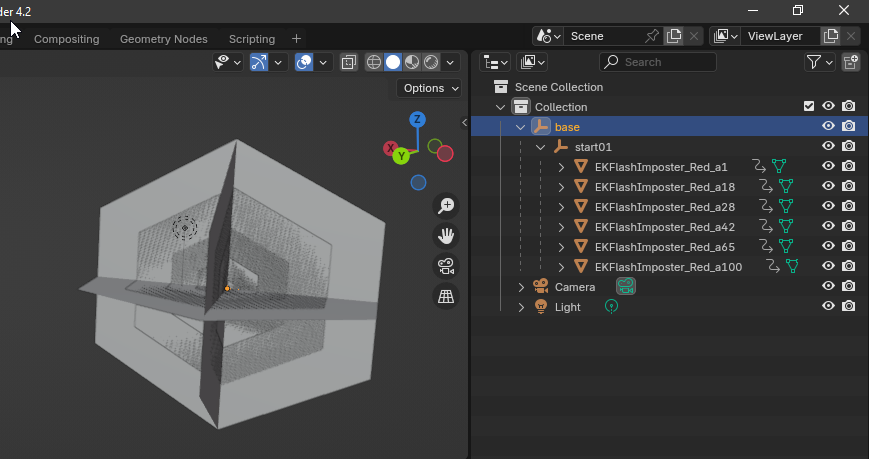Select wireframe viewport shading mode
The image size is (869, 459).
pyautogui.click(x=374, y=62)
